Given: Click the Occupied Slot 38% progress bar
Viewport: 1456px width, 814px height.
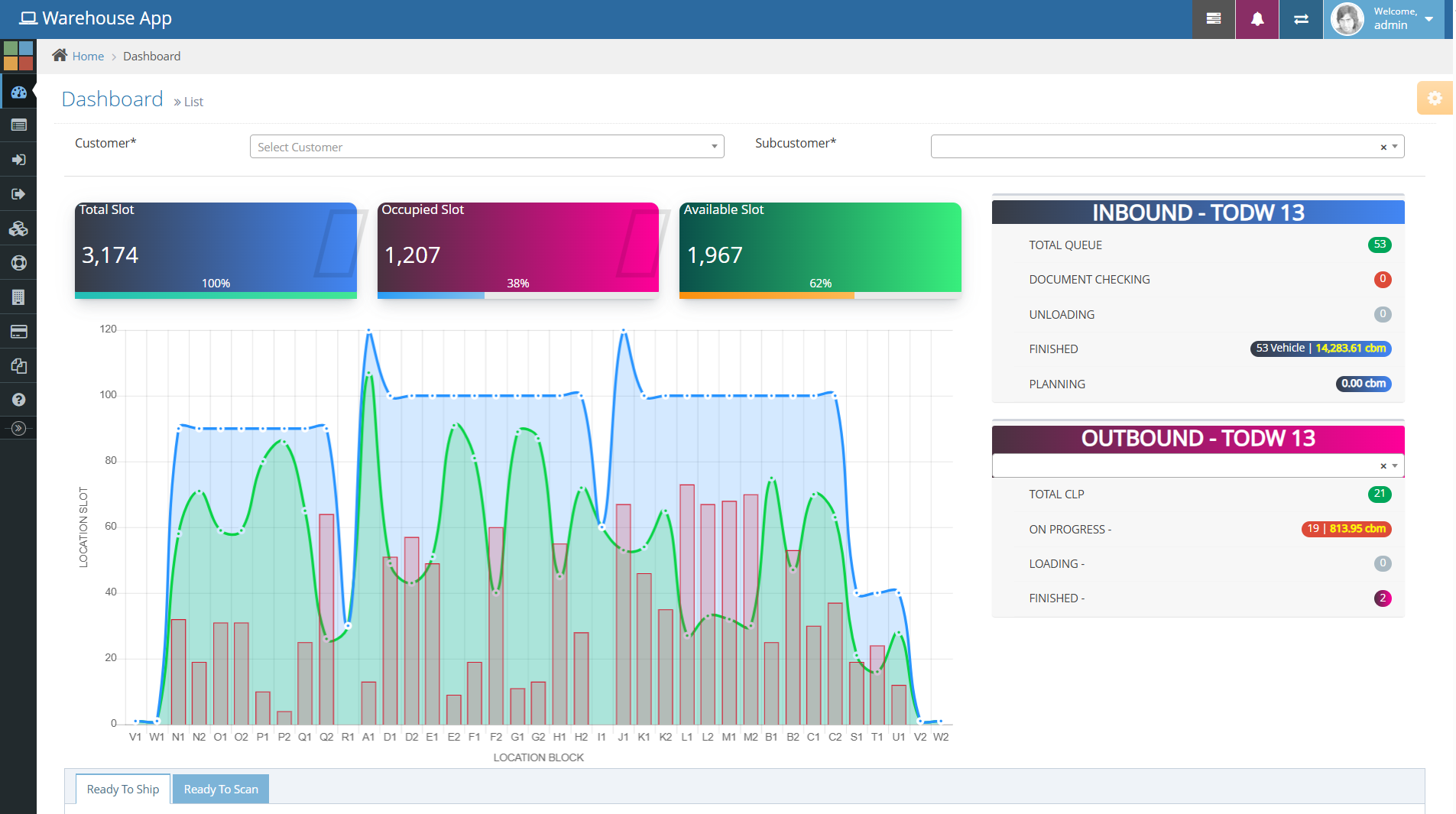Looking at the screenshot, I should pos(518,295).
